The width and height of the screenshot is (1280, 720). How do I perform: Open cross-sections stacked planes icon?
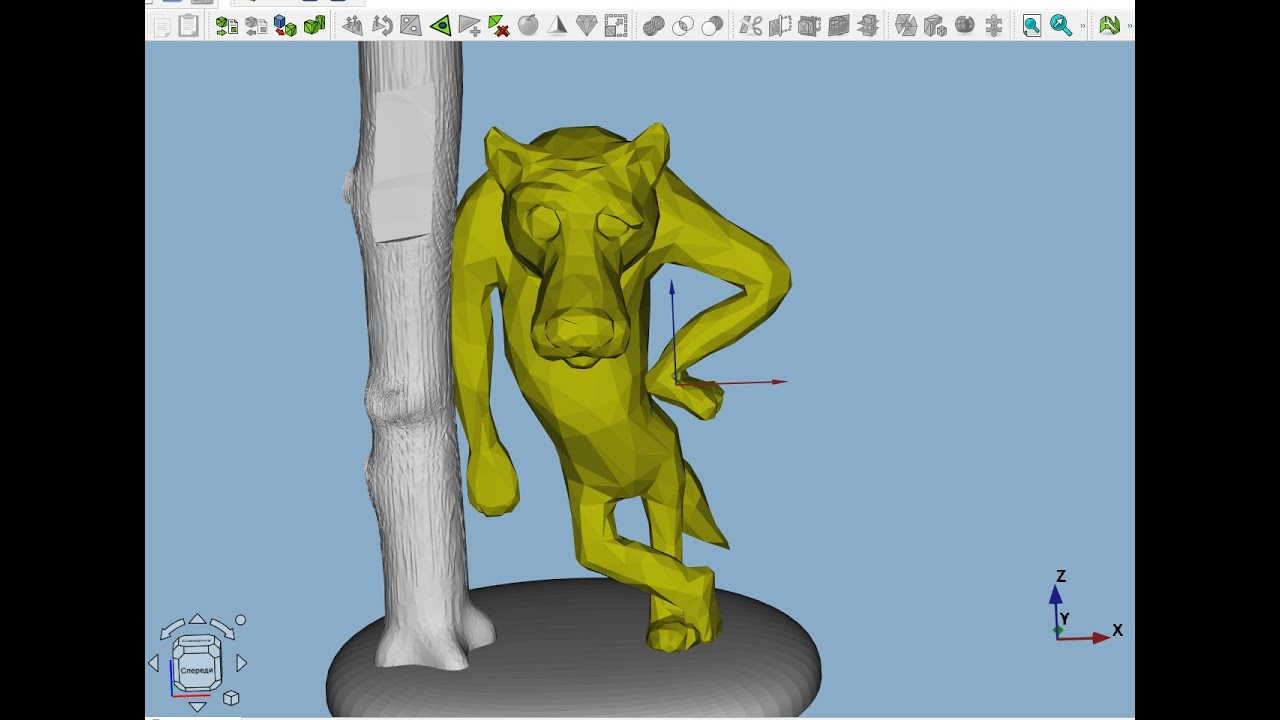pyautogui.click(x=868, y=26)
